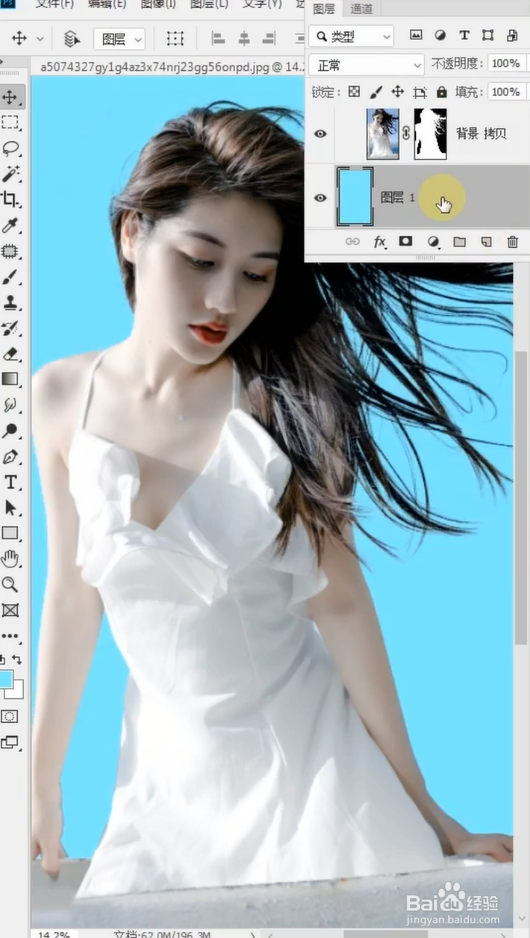Open the 图层(L) menu
The width and height of the screenshot is (530, 938).
pos(209,4)
